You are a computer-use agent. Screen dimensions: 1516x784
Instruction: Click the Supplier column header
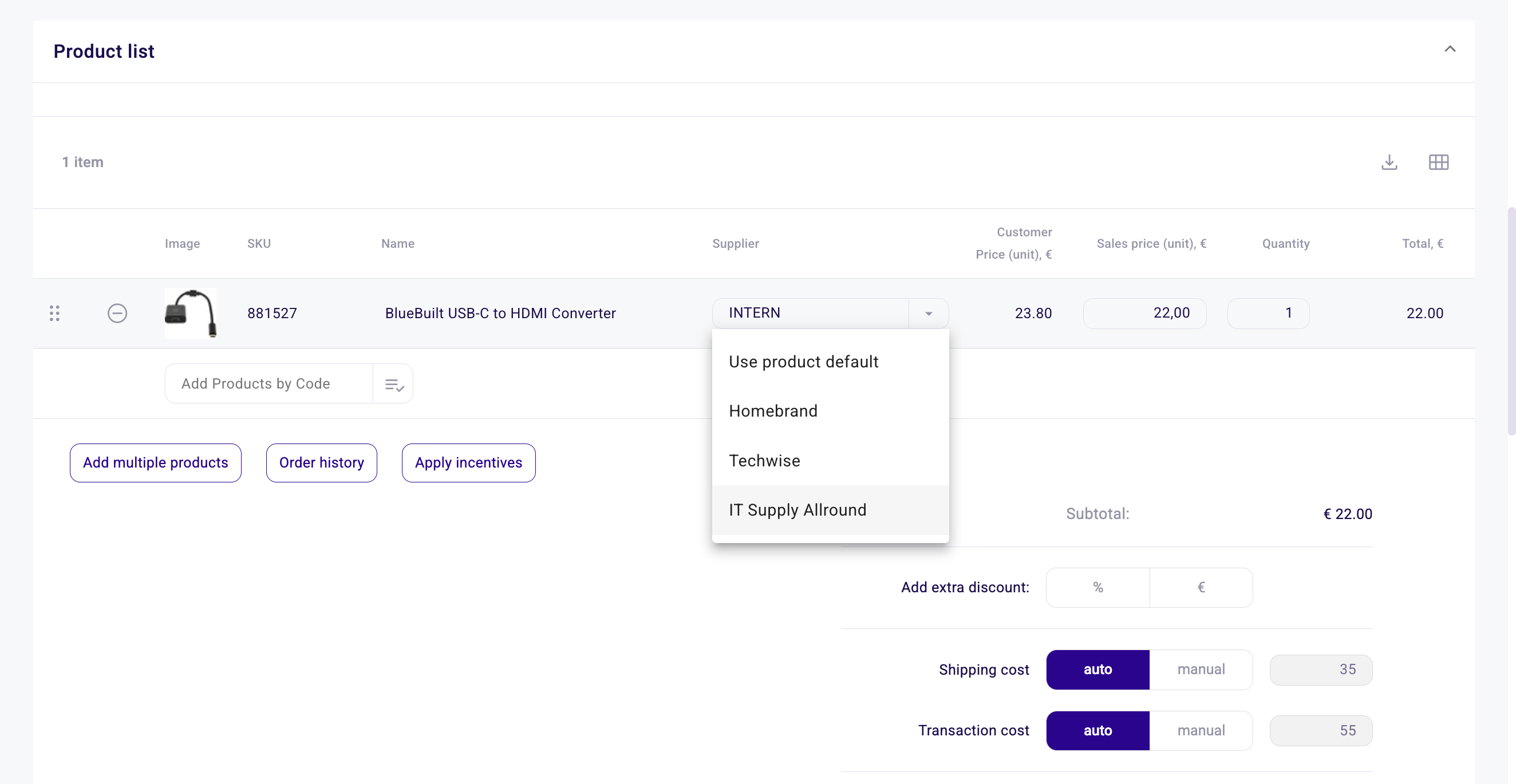[x=735, y=243]
